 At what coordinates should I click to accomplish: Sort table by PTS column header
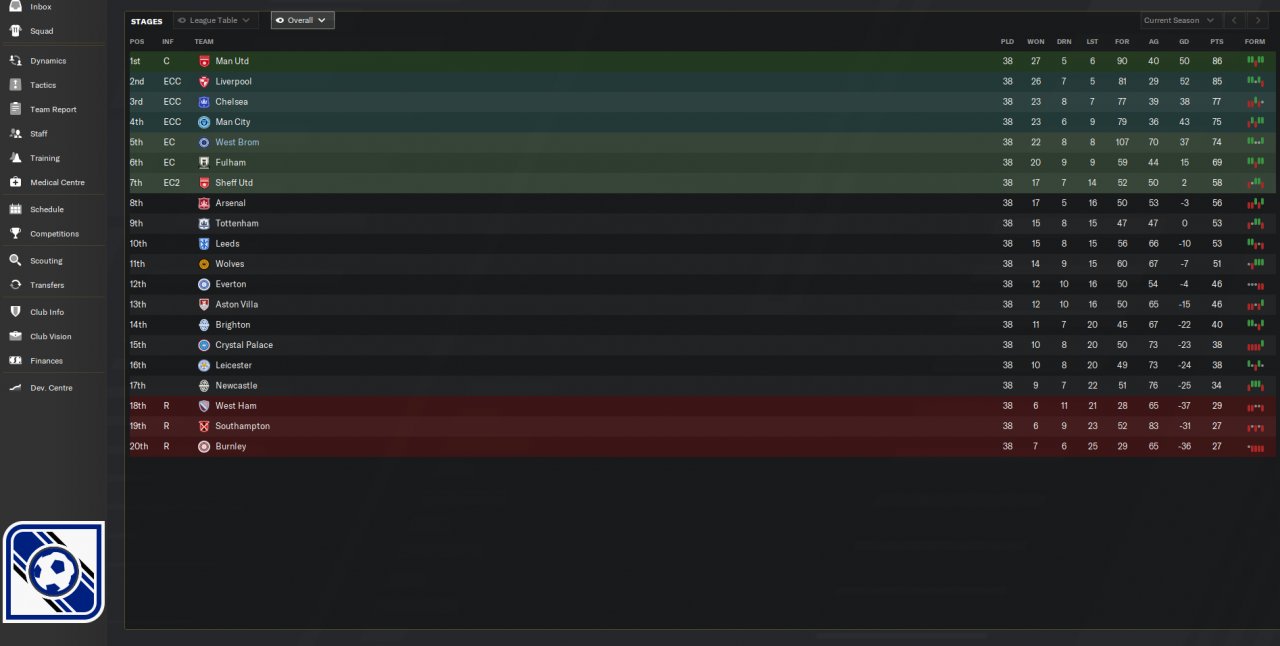tap(1216, 41)
